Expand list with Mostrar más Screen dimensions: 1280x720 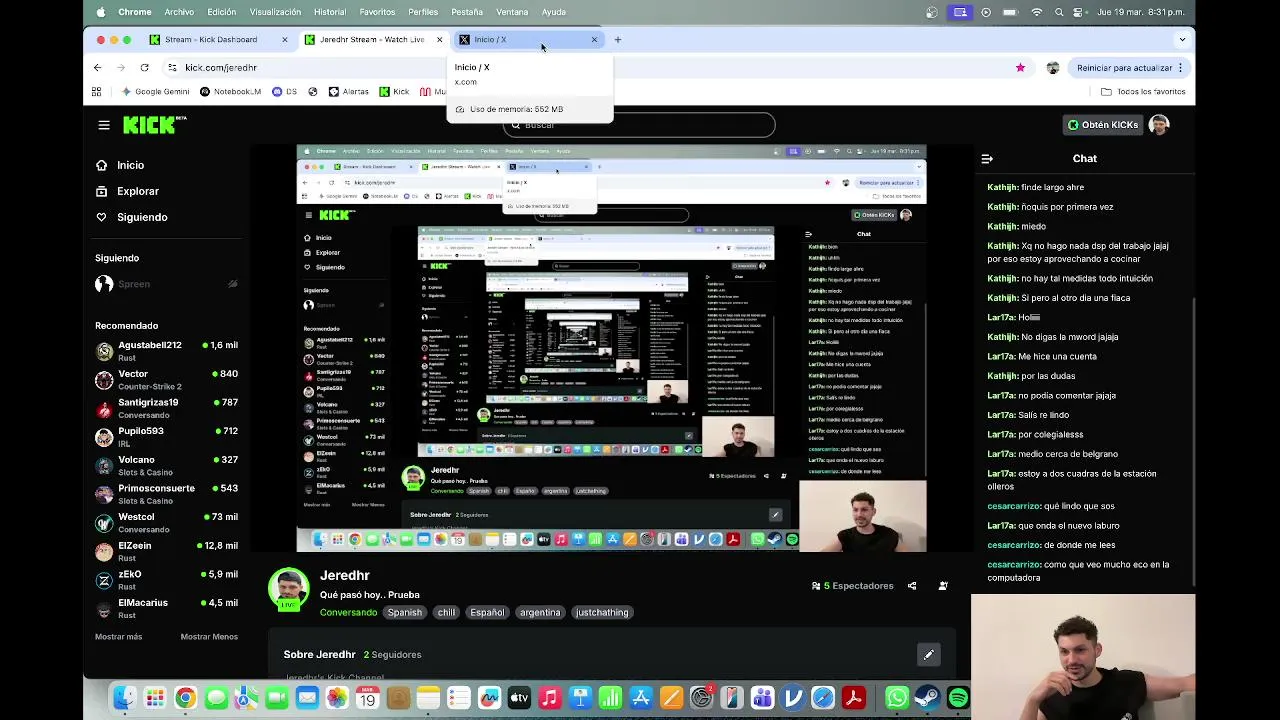click(118, 637)
